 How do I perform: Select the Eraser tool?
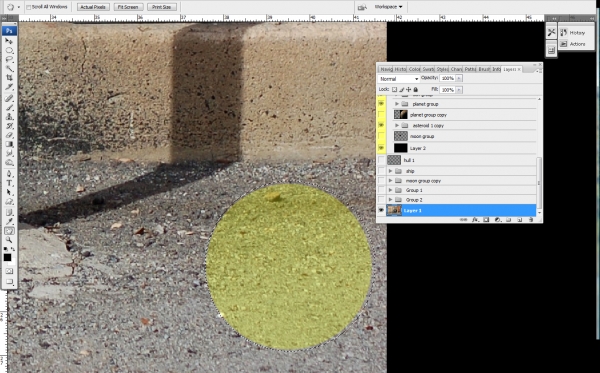9,135
